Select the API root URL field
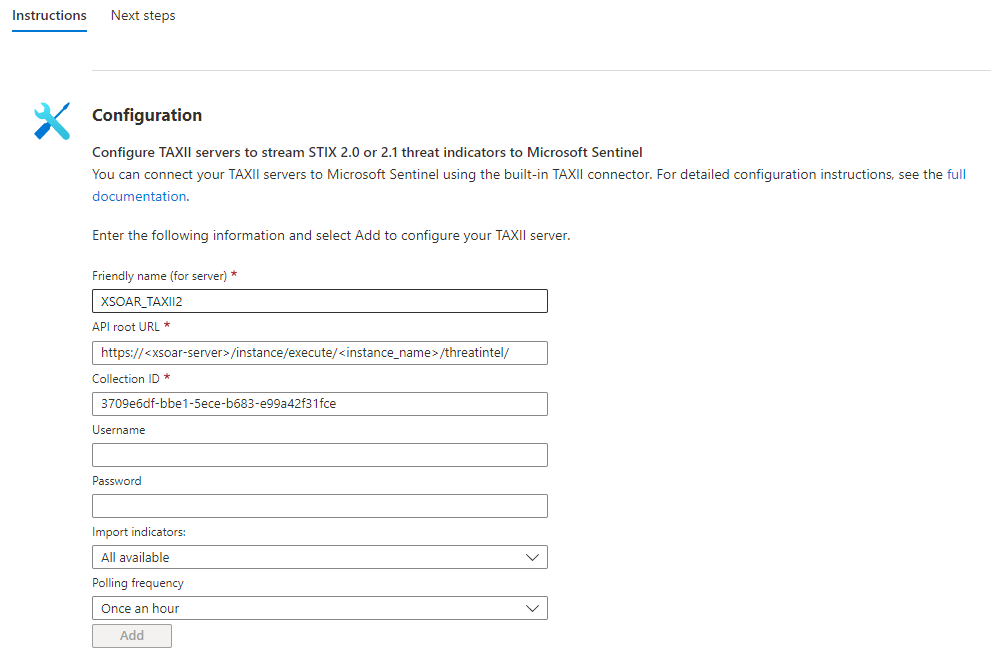 [x=320, y=352]
